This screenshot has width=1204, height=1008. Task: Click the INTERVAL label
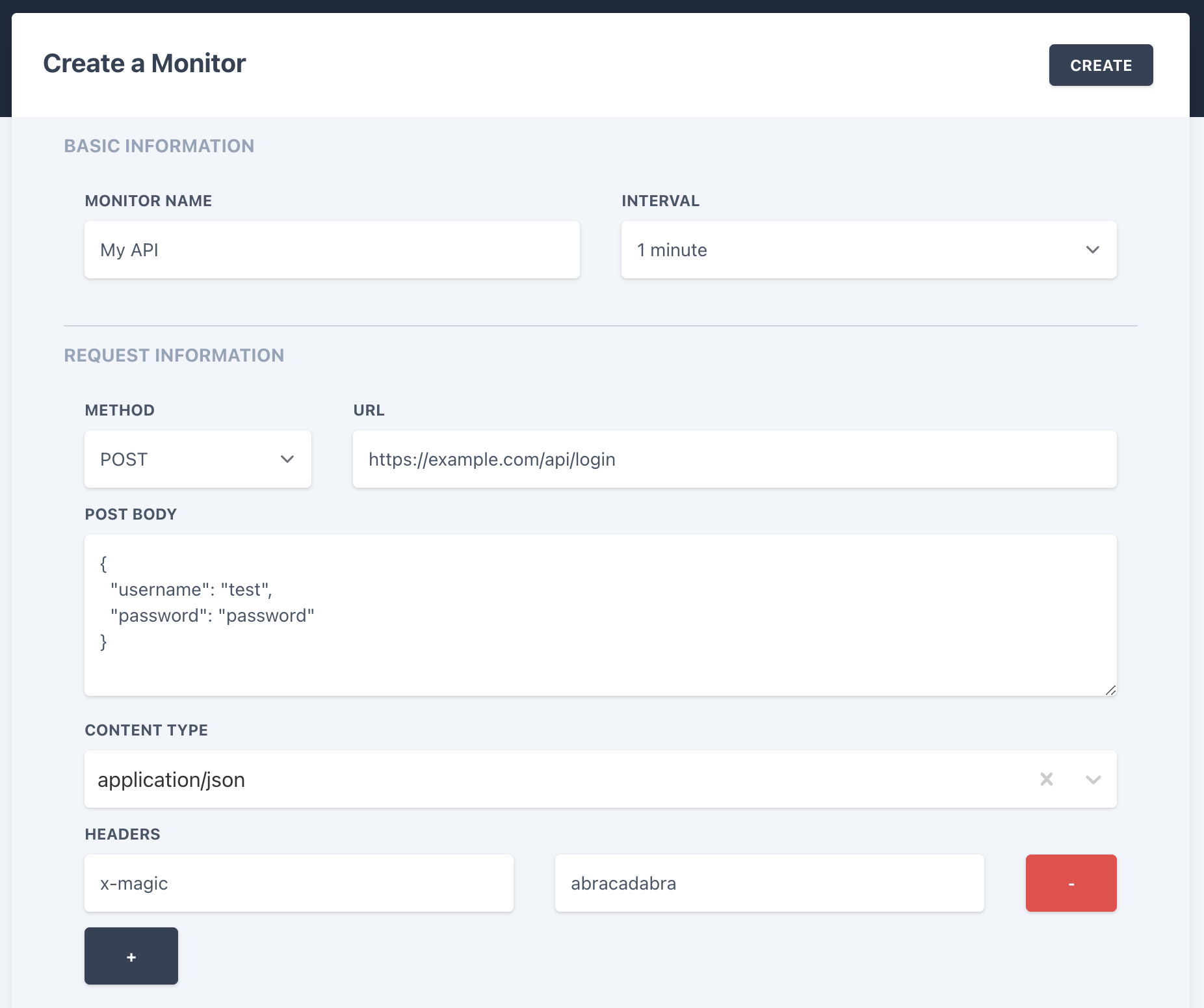(x=661, y=201)
